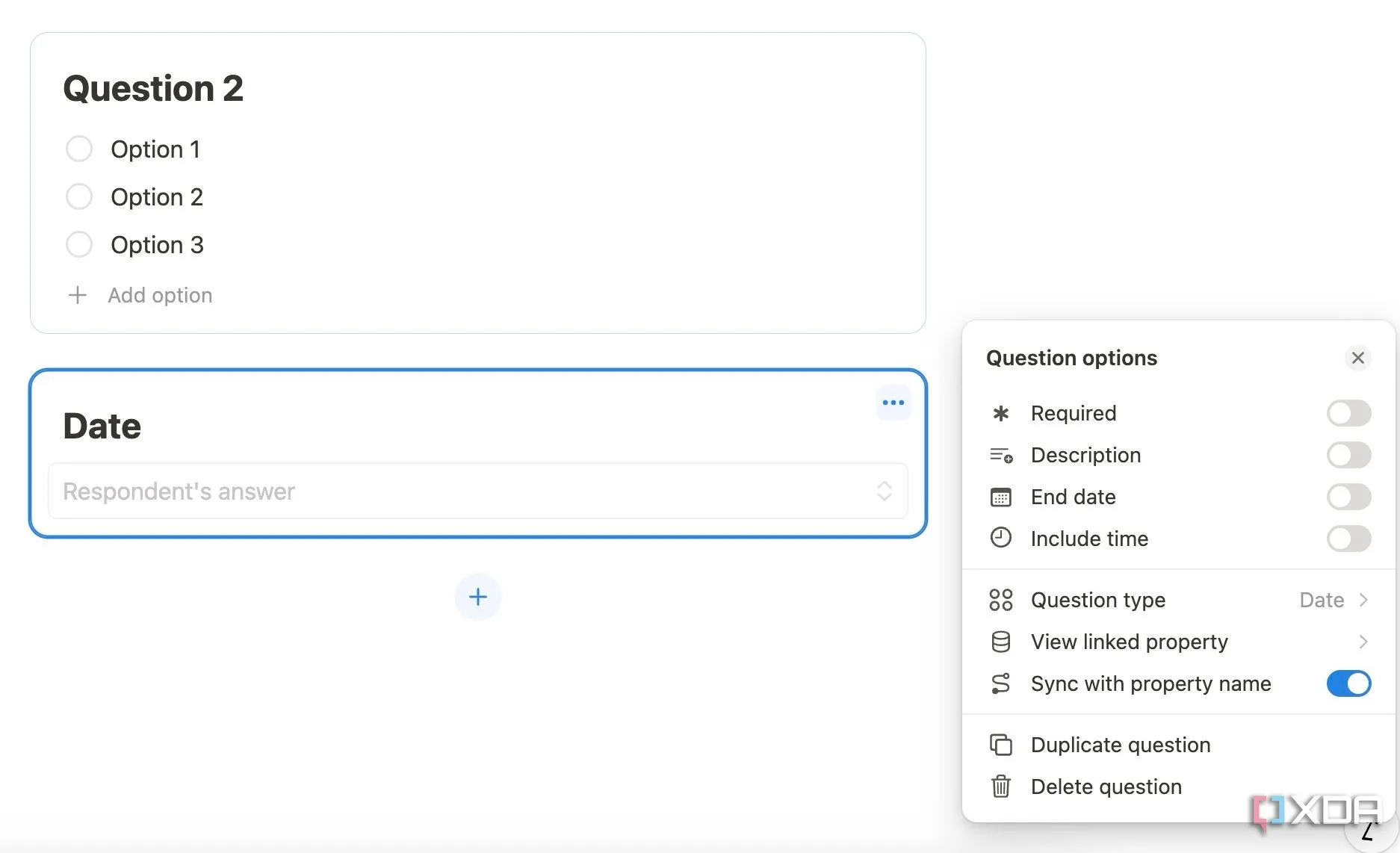The width and height of the screenshot is (1400, 853).
Task: Click the trash icon for Delete question
Action: click(1000, 787)
